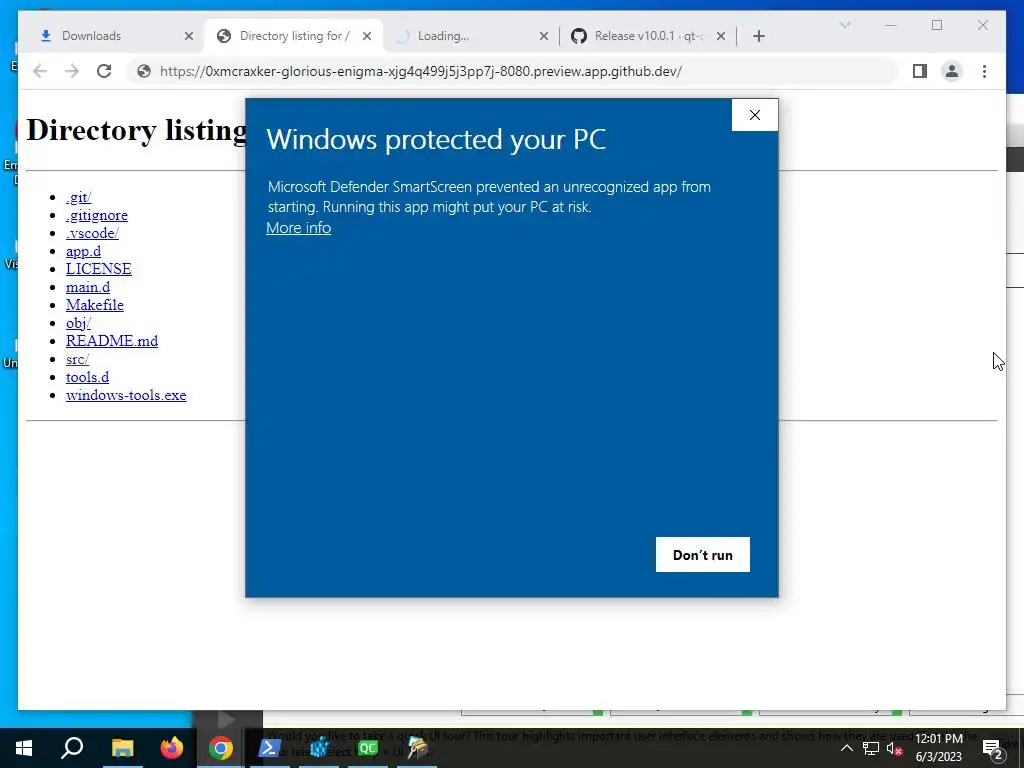Open the .gitignore file link
The width and height of the screenshot is (1024, 768).
click(x=97, y=216)
